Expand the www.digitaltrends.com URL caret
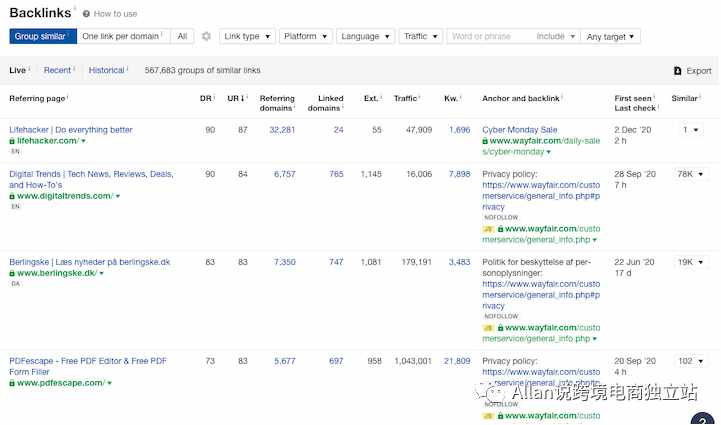Viewport: 721px width, 425px height. [118, 196]
